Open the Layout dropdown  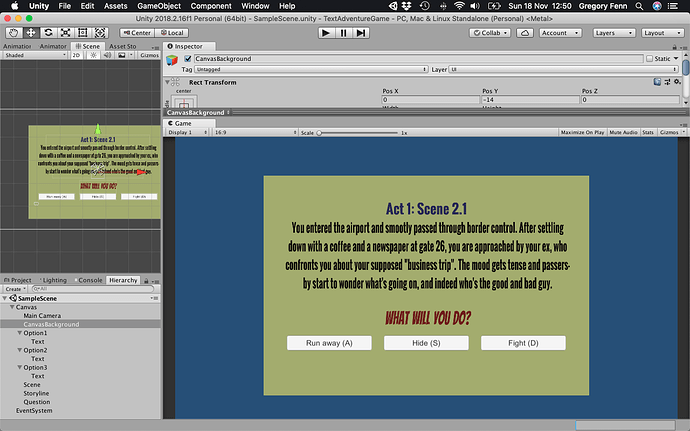661,33
